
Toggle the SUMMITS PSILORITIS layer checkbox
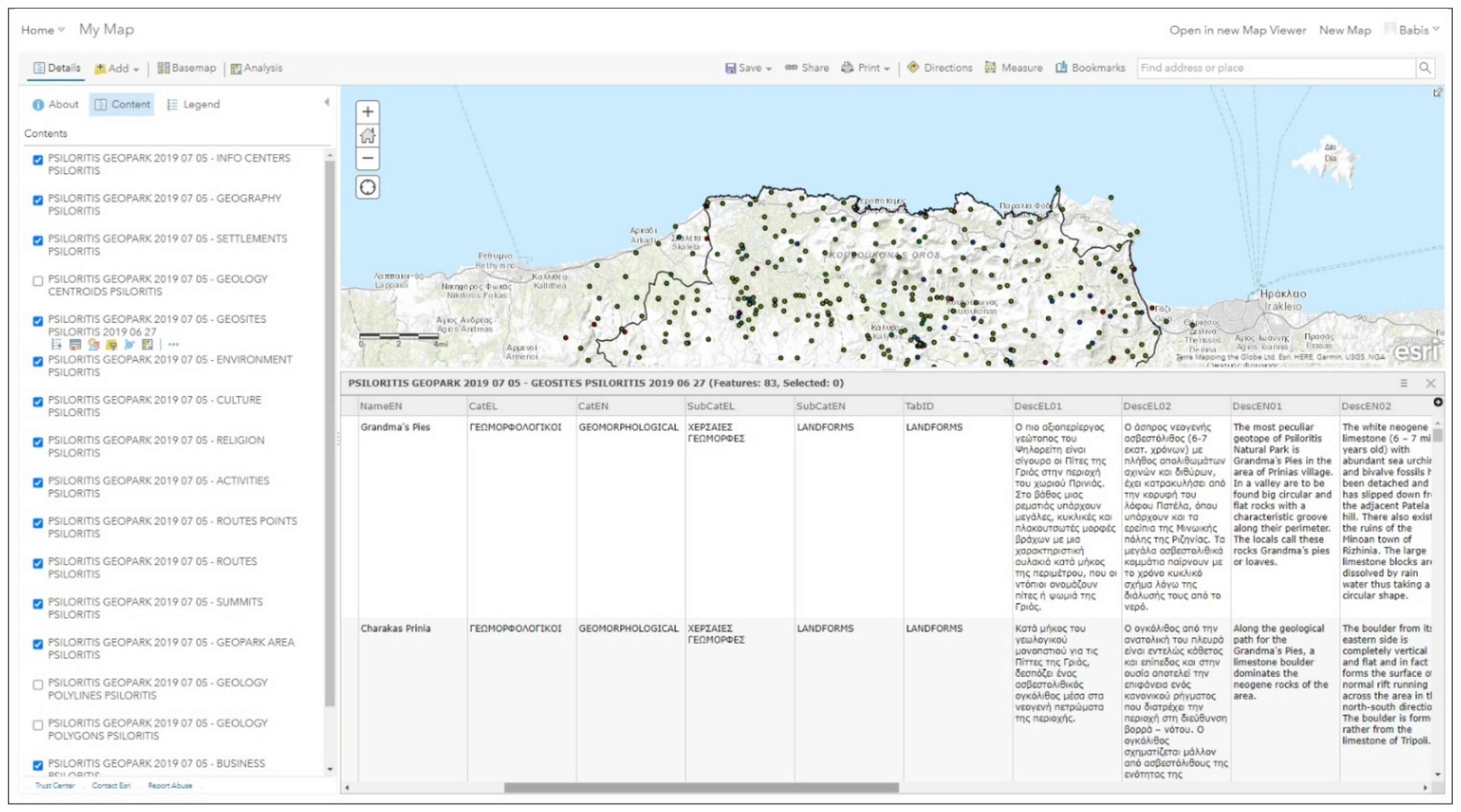[38, 603]
